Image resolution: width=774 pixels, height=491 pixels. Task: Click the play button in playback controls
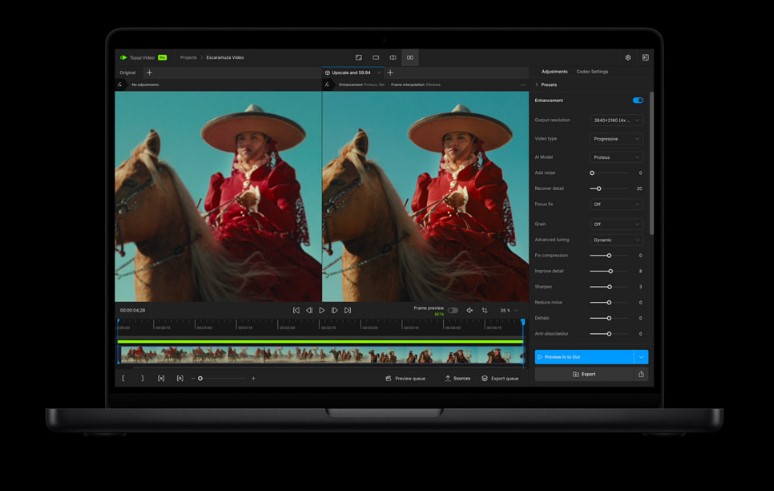point(321,310)
